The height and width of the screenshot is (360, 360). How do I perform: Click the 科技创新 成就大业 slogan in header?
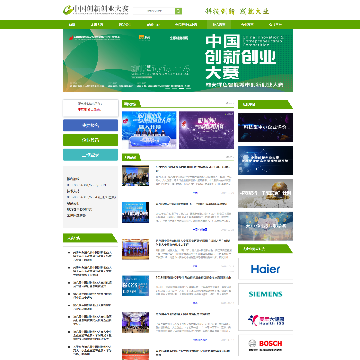pyautogui.click(x=237, y=11)
